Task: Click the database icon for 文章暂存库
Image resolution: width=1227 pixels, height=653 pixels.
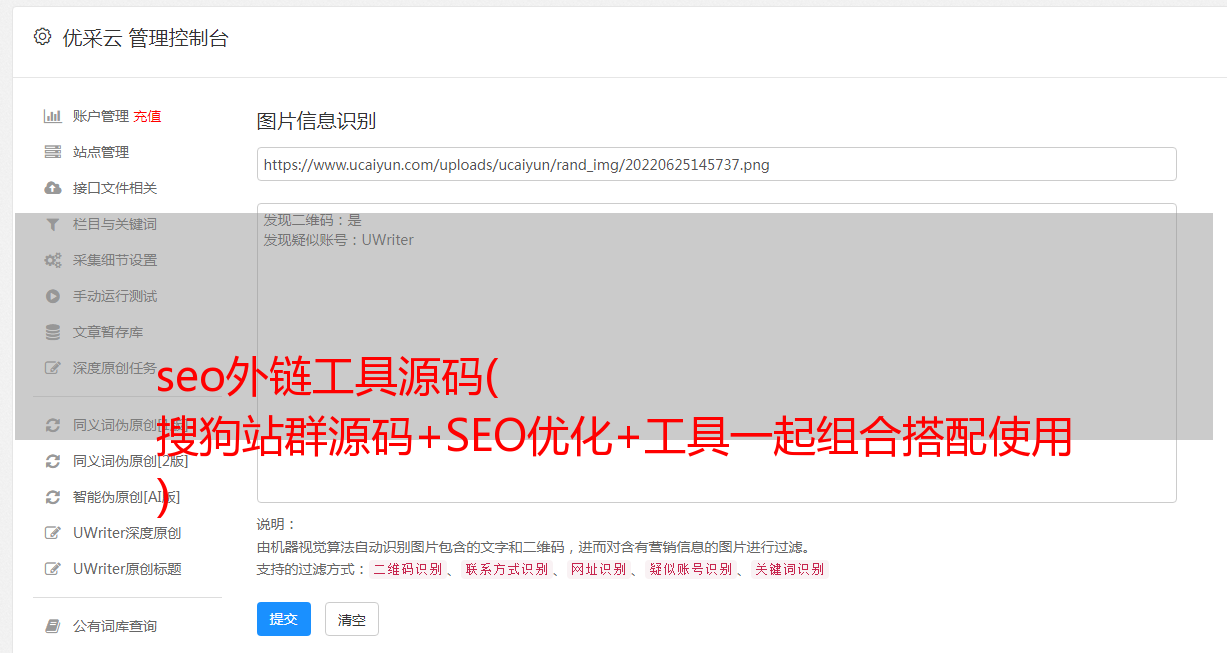Action: (53, 332)
